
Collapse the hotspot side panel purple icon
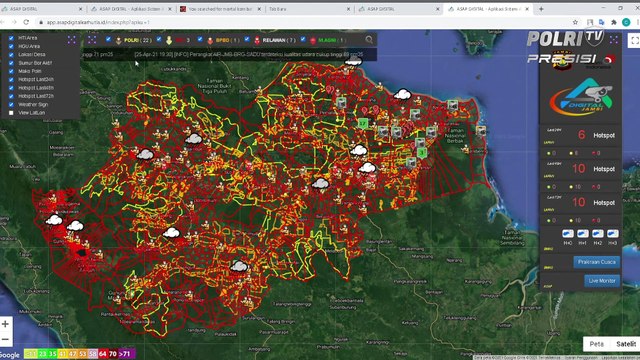pyautogui.click(x=614, y=40)
